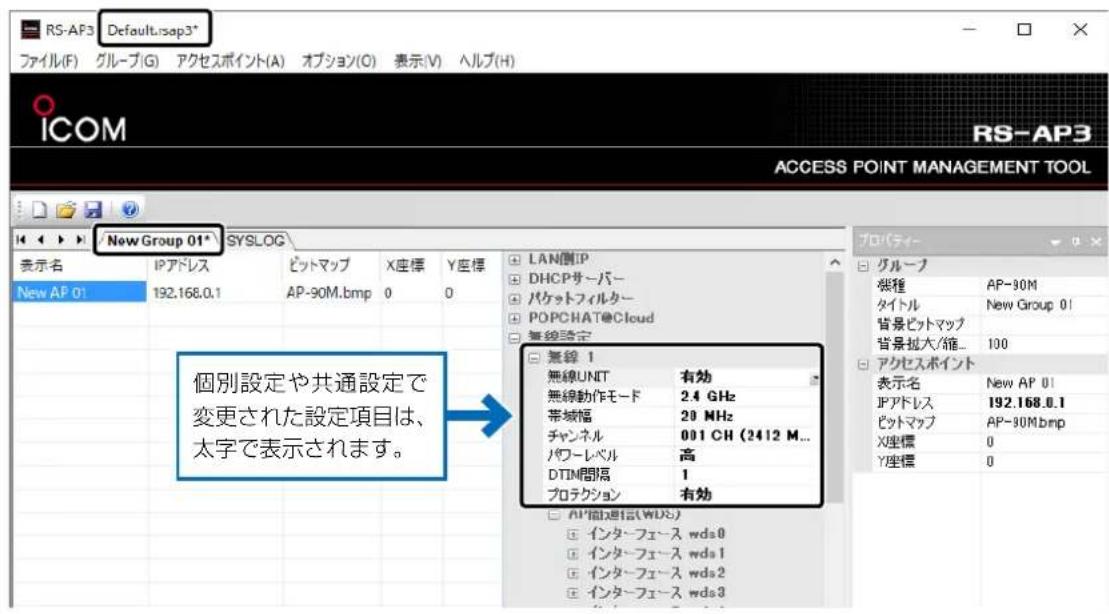
Task: Sort by X座標 column header
Action: 405,266
